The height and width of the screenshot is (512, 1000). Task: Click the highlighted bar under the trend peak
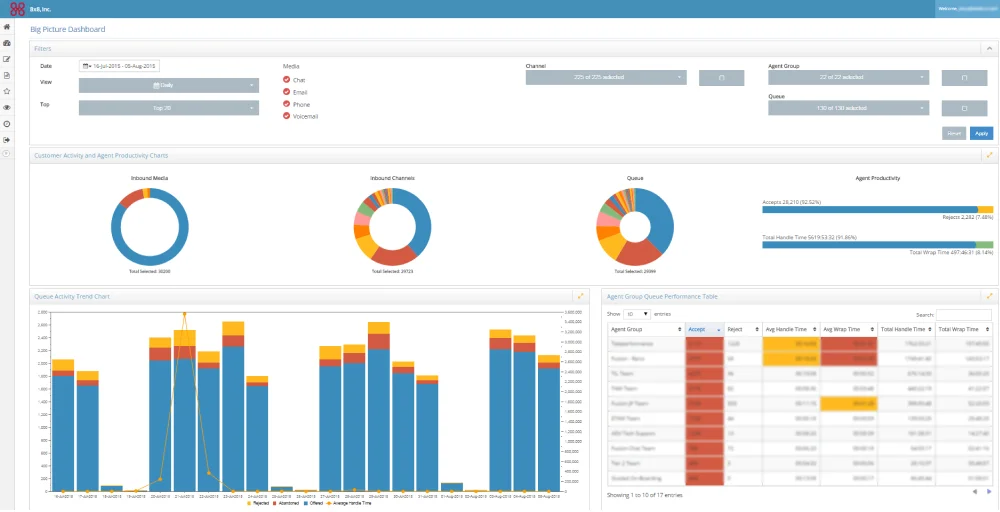pos(184,411)
